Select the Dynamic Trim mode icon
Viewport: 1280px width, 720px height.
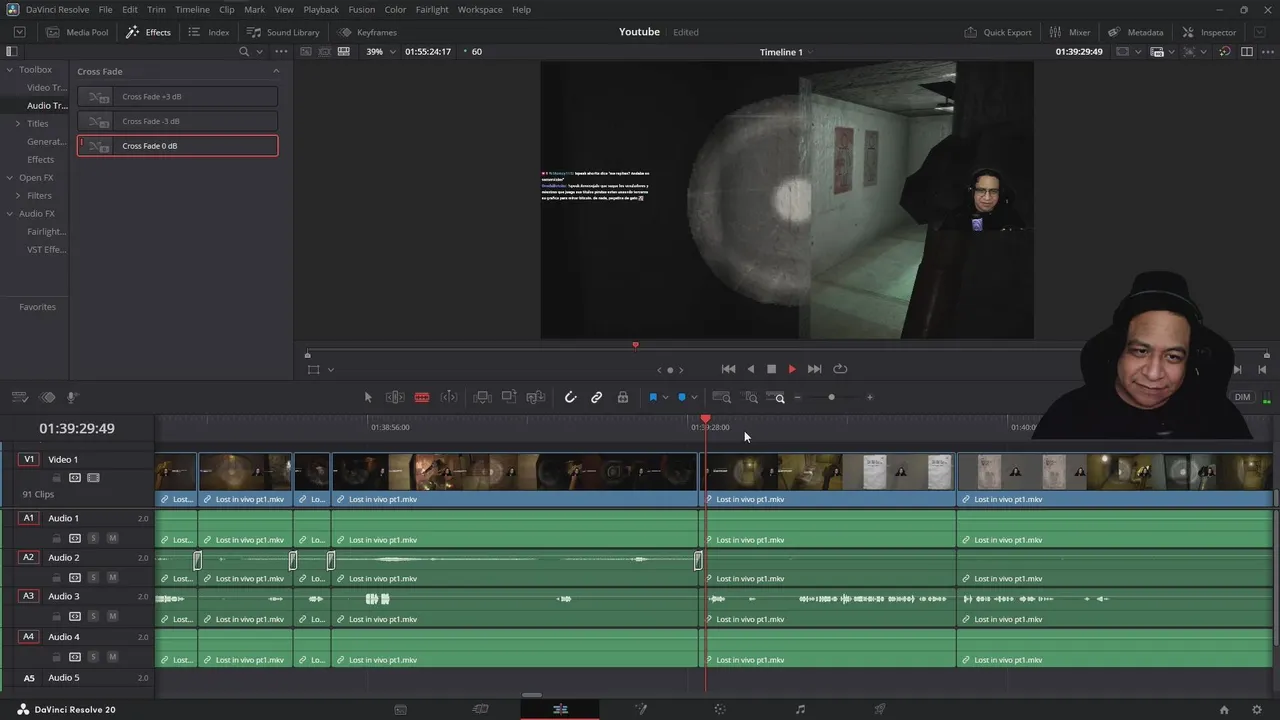[x=449, y=397]
